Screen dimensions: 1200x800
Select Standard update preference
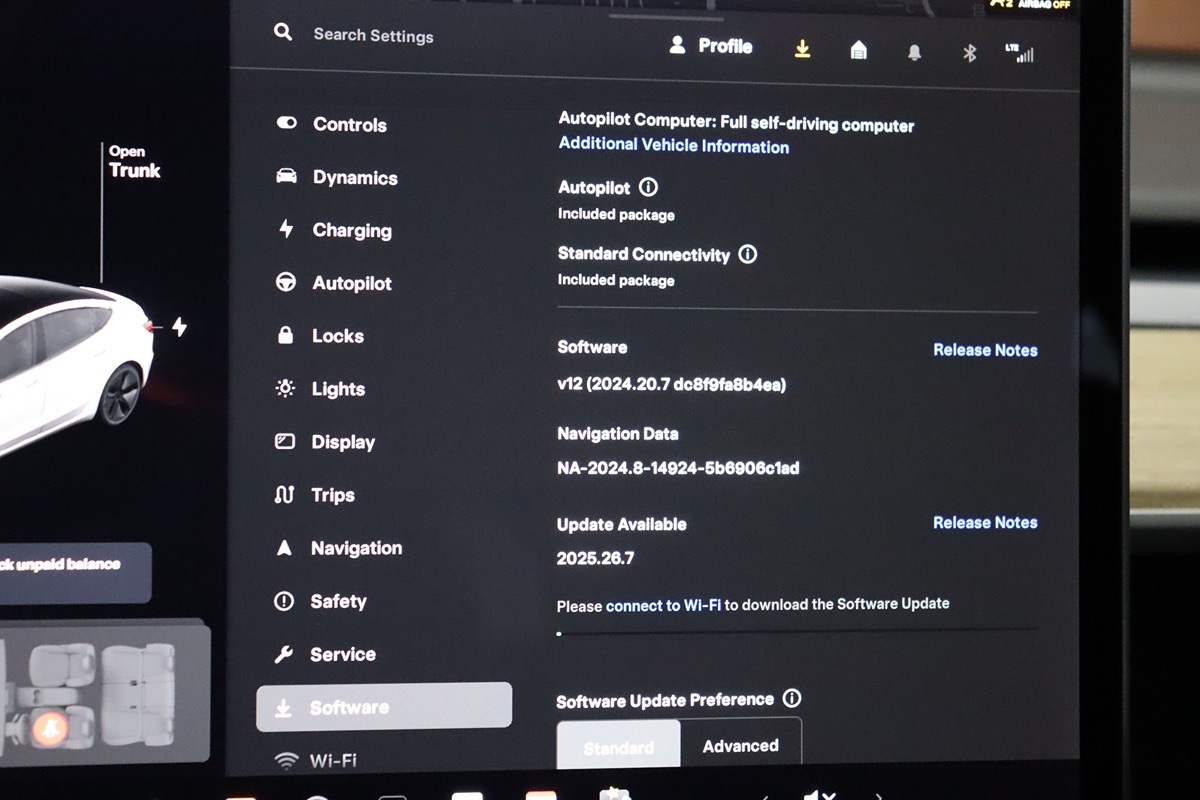(x=619, y=747)
